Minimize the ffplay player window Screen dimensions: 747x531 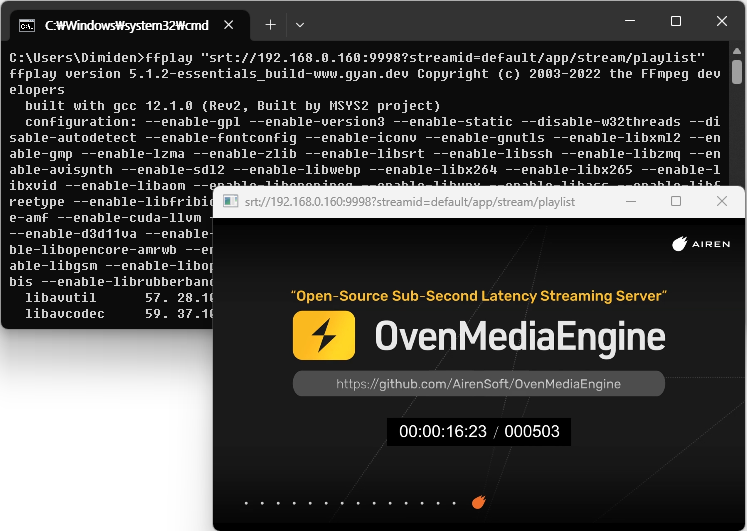pos(630,201)
